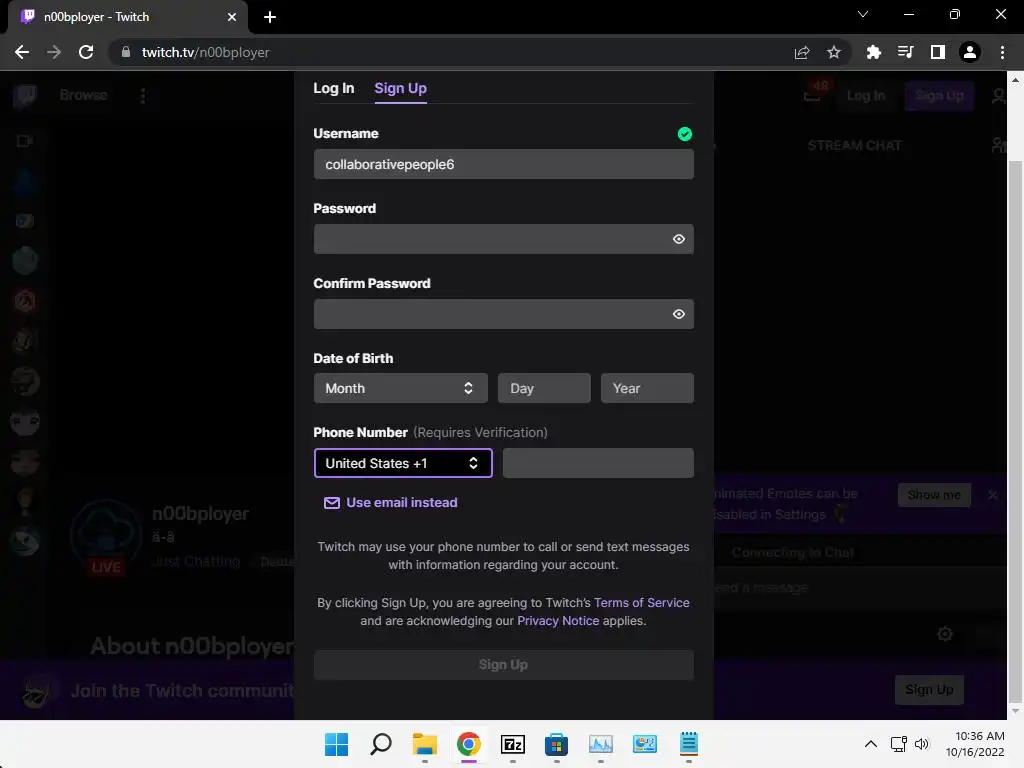Open the Chrome three-dot menu
The width and height of the screenshot is (1024, 768).
coord(1002,52)
